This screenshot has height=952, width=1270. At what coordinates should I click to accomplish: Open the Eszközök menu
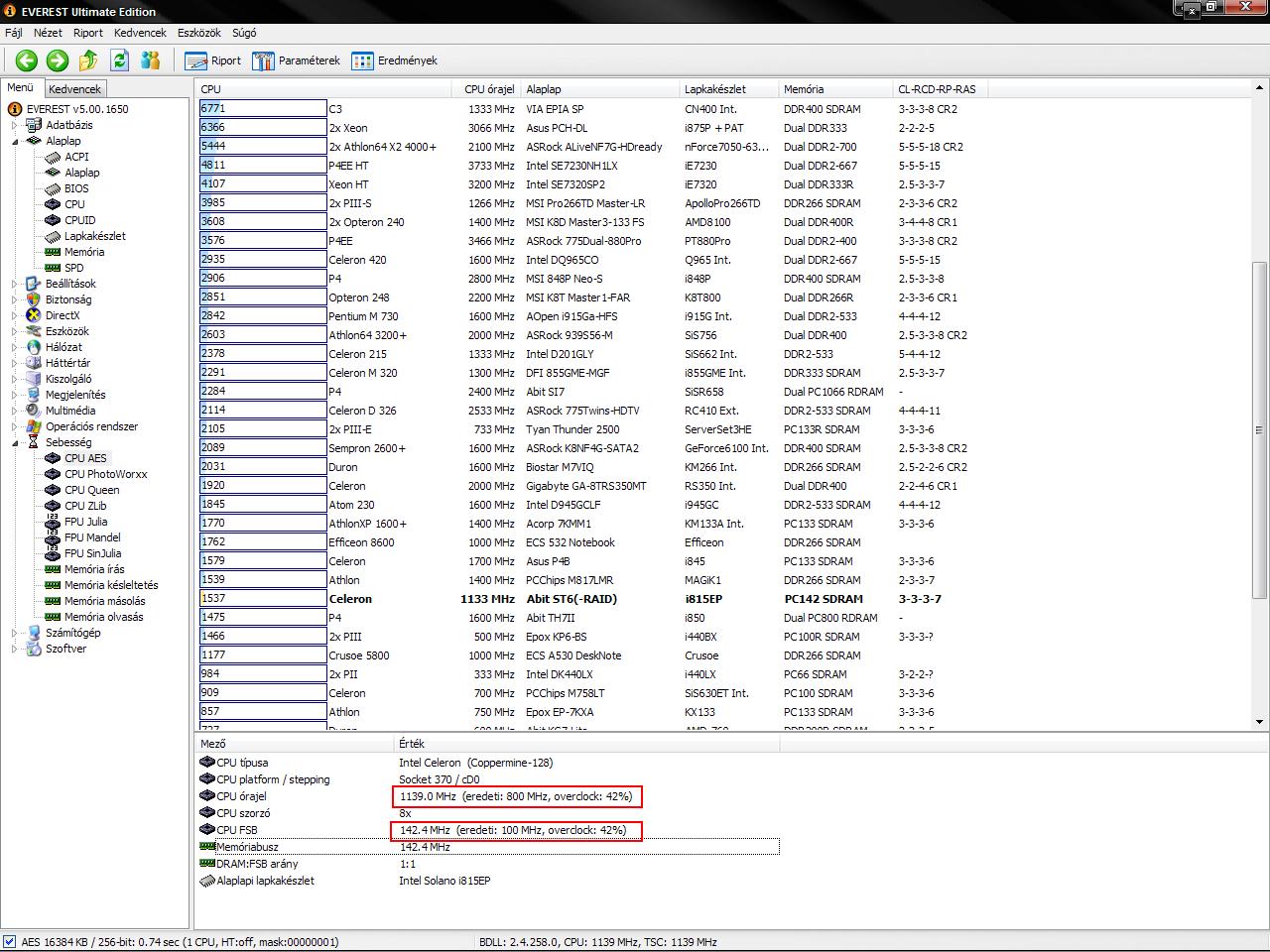pos(199,33)
